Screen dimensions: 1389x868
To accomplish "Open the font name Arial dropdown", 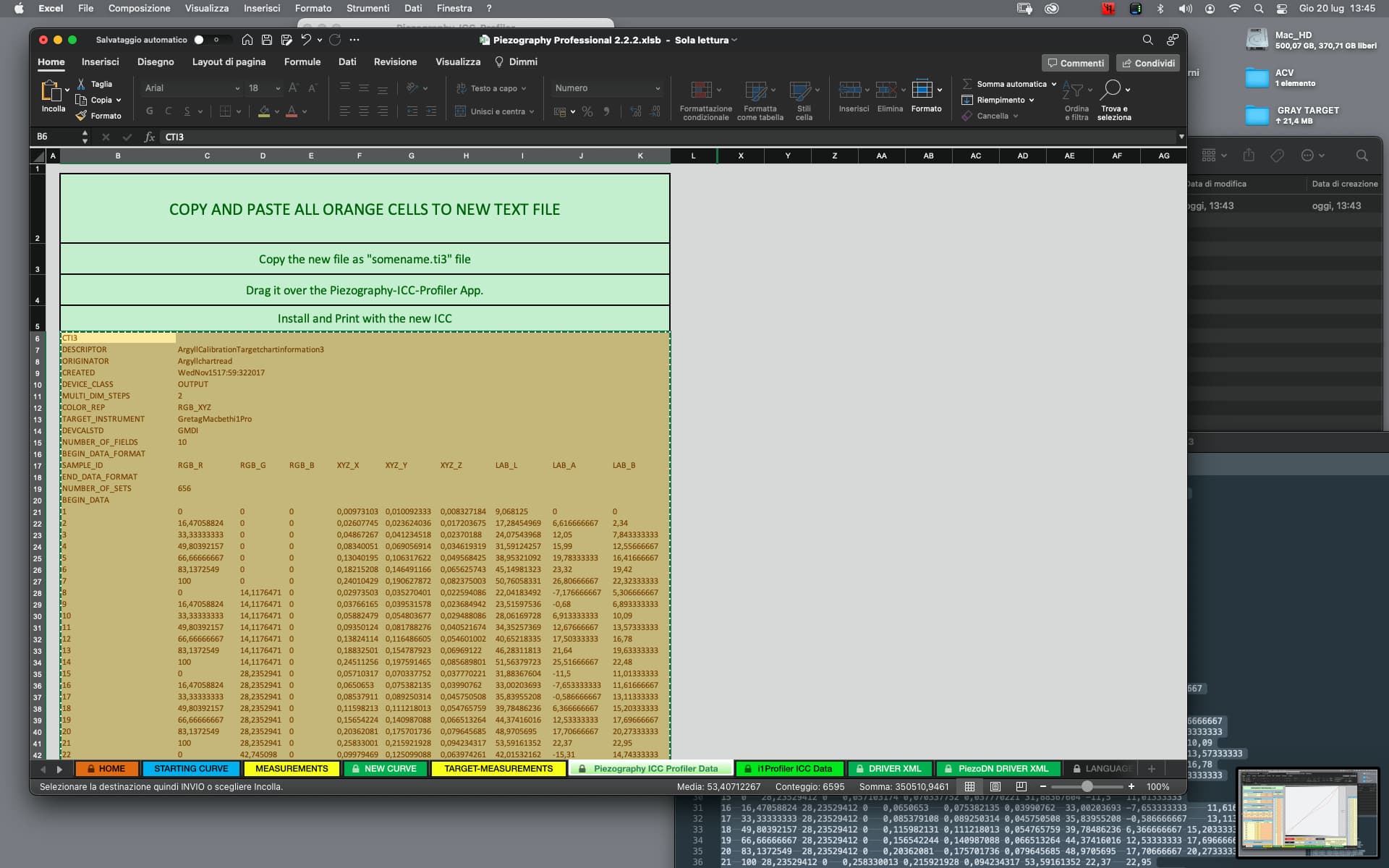I will pos(237,88).
